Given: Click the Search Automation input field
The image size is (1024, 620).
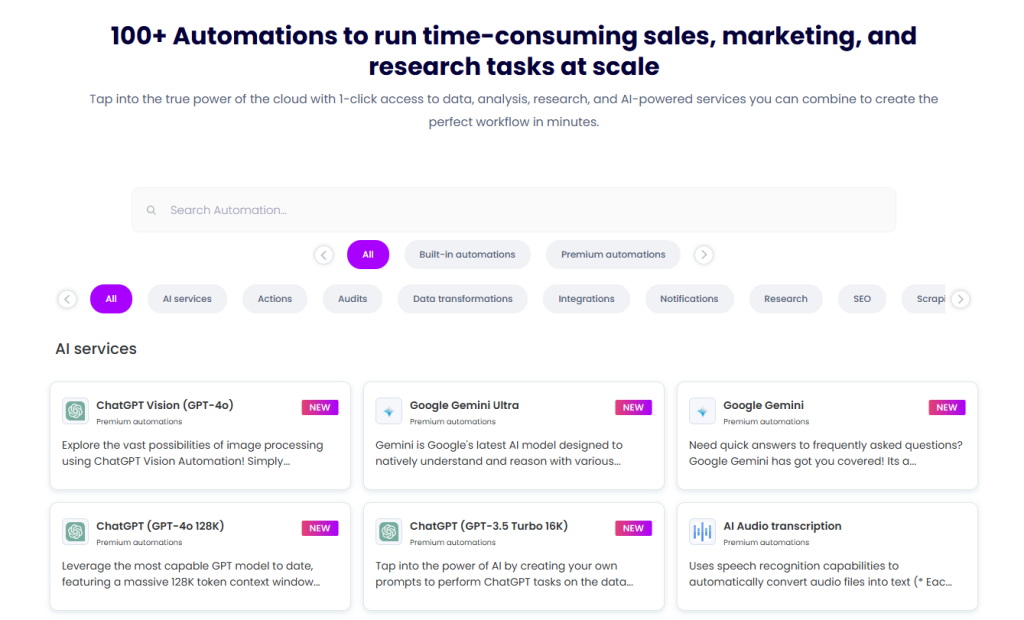Looking at the screenshot, I should tap(513, 210).
